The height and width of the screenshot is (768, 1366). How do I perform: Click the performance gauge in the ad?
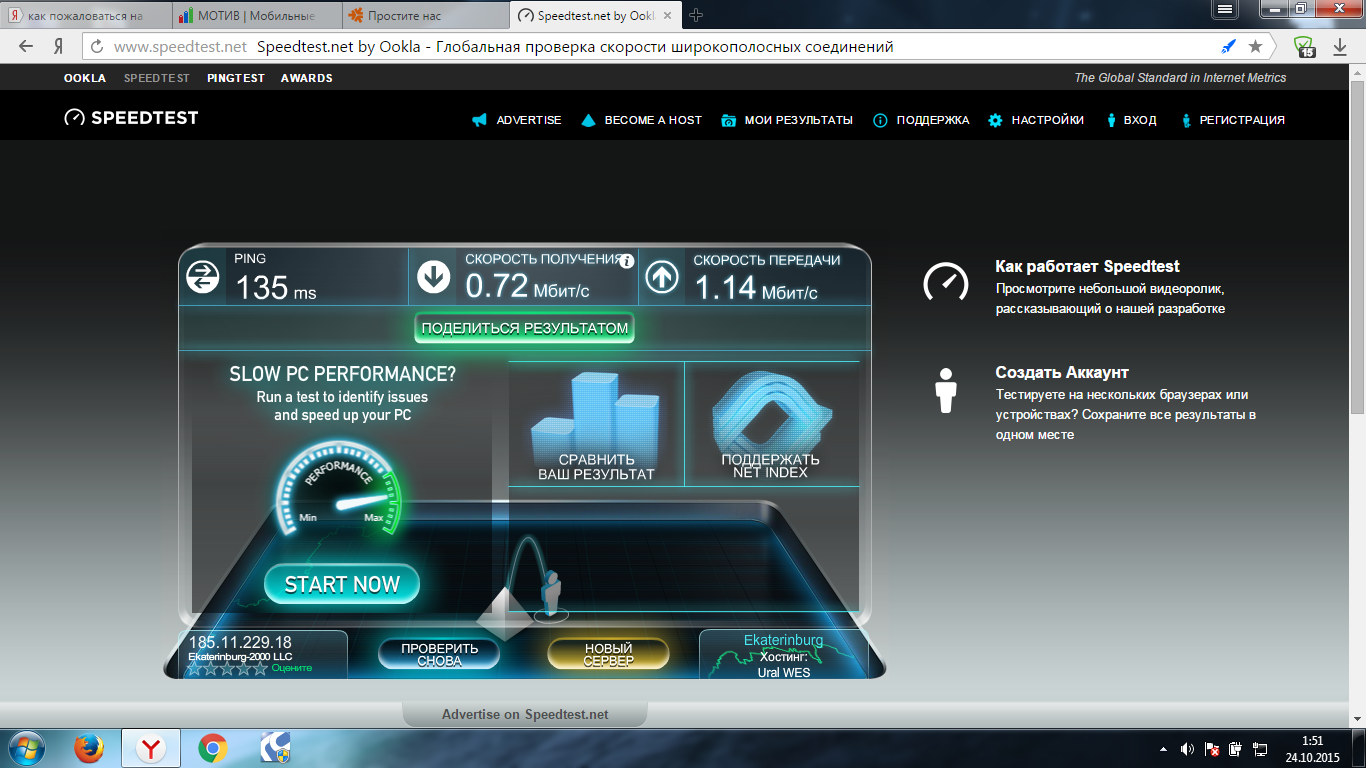pos(339,491)
